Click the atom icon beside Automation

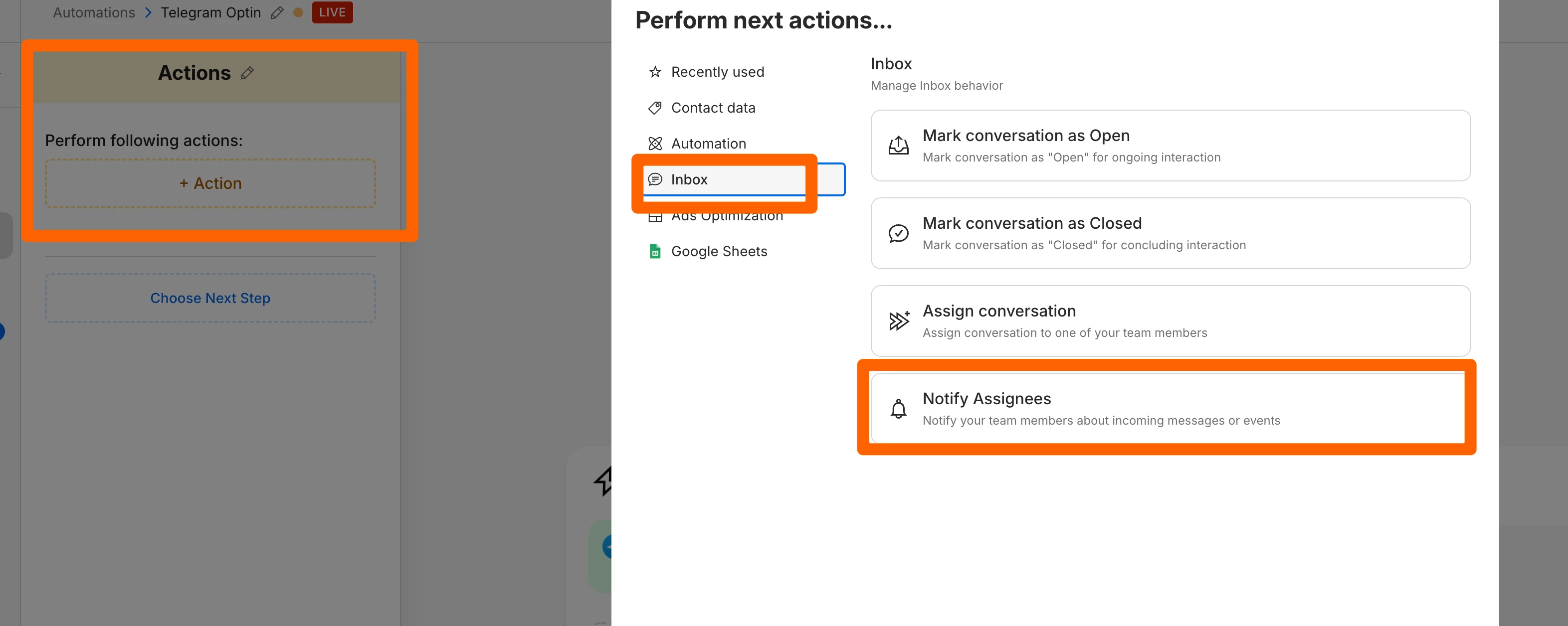tap(655, 144)
